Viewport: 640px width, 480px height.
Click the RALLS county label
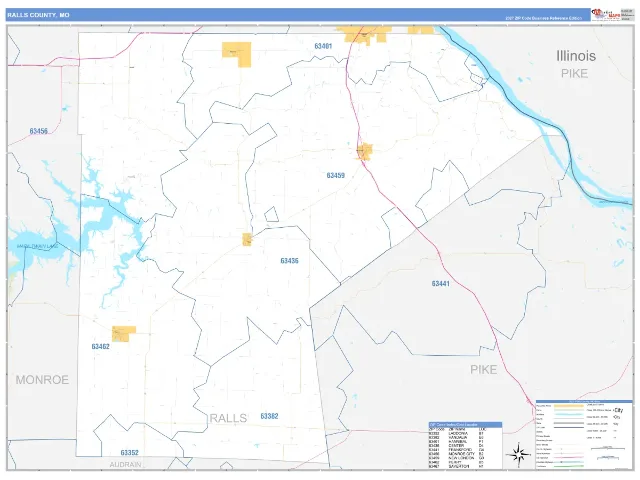tap(228, 418)
